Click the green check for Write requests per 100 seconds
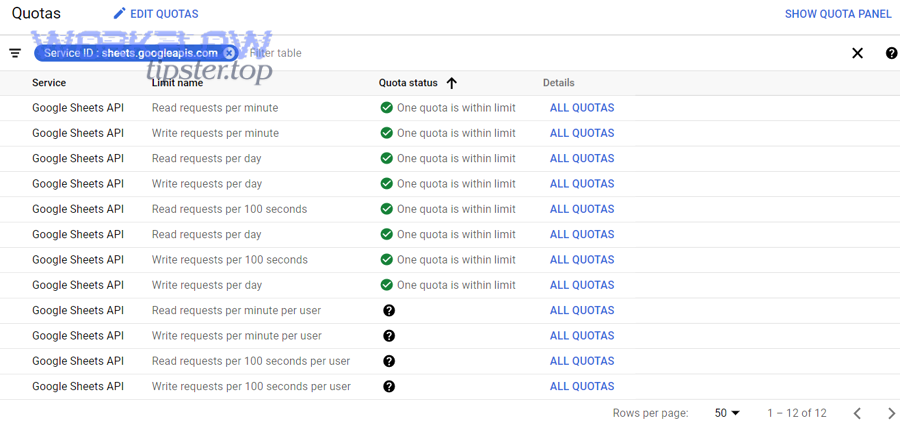Viewport: 900px width, 436px height. point(386,259)
